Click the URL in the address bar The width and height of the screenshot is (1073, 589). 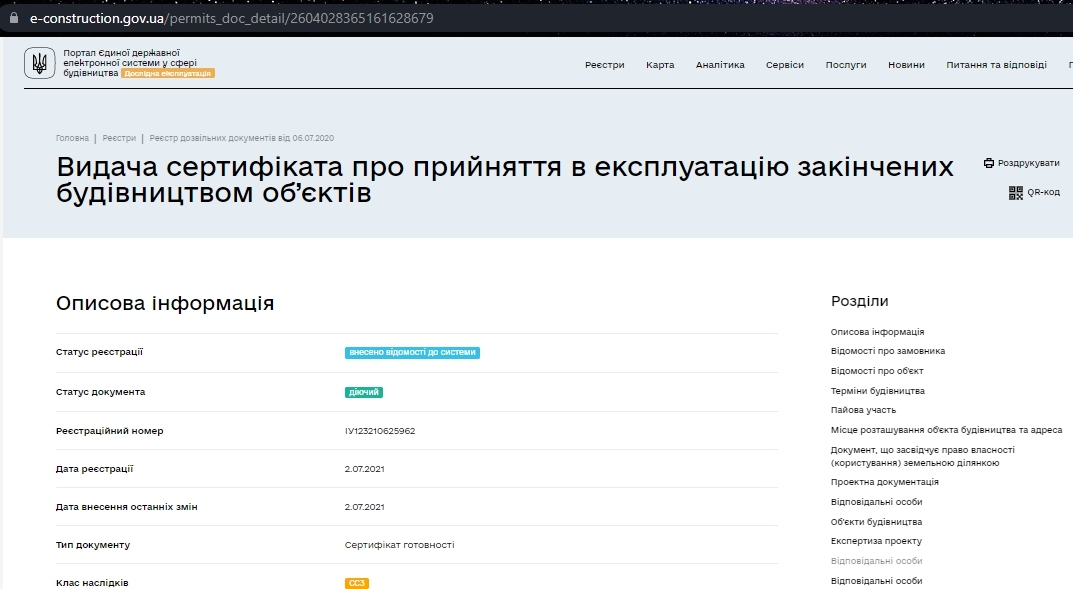coord(231,18)
